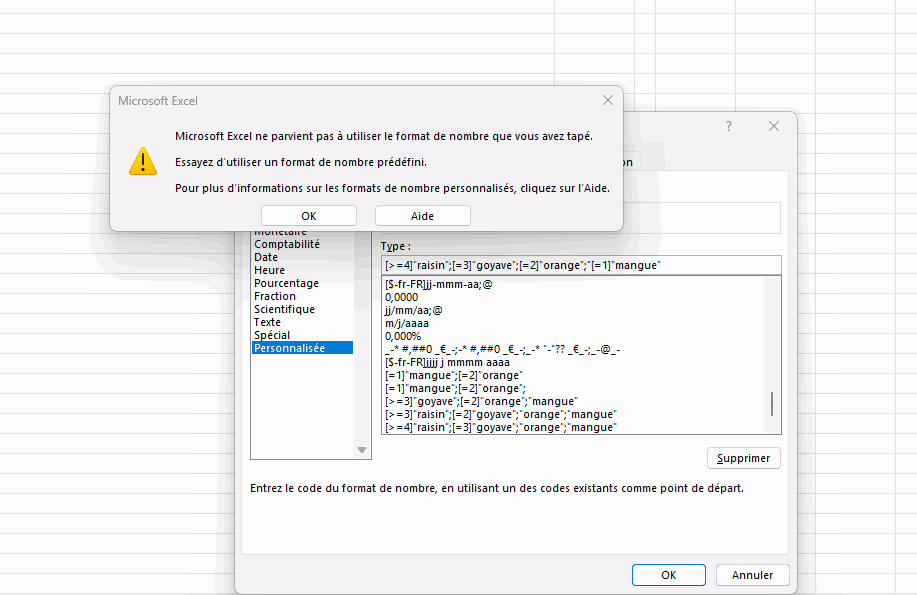Select the Date category

tap(266, 257)
